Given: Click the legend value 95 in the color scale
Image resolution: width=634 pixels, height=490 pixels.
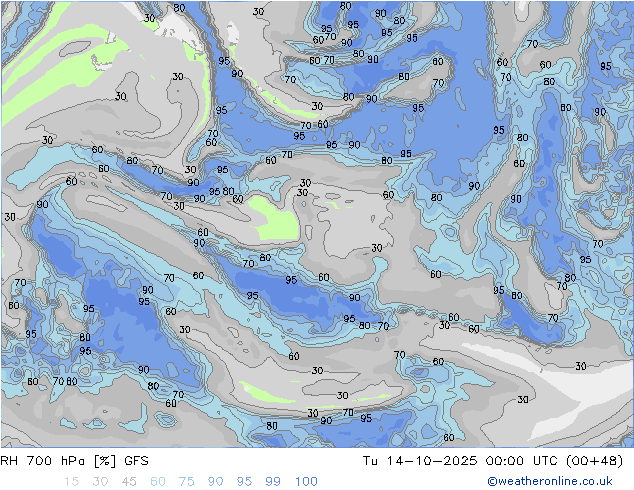Looking at the screenshot, I should 244,482.
